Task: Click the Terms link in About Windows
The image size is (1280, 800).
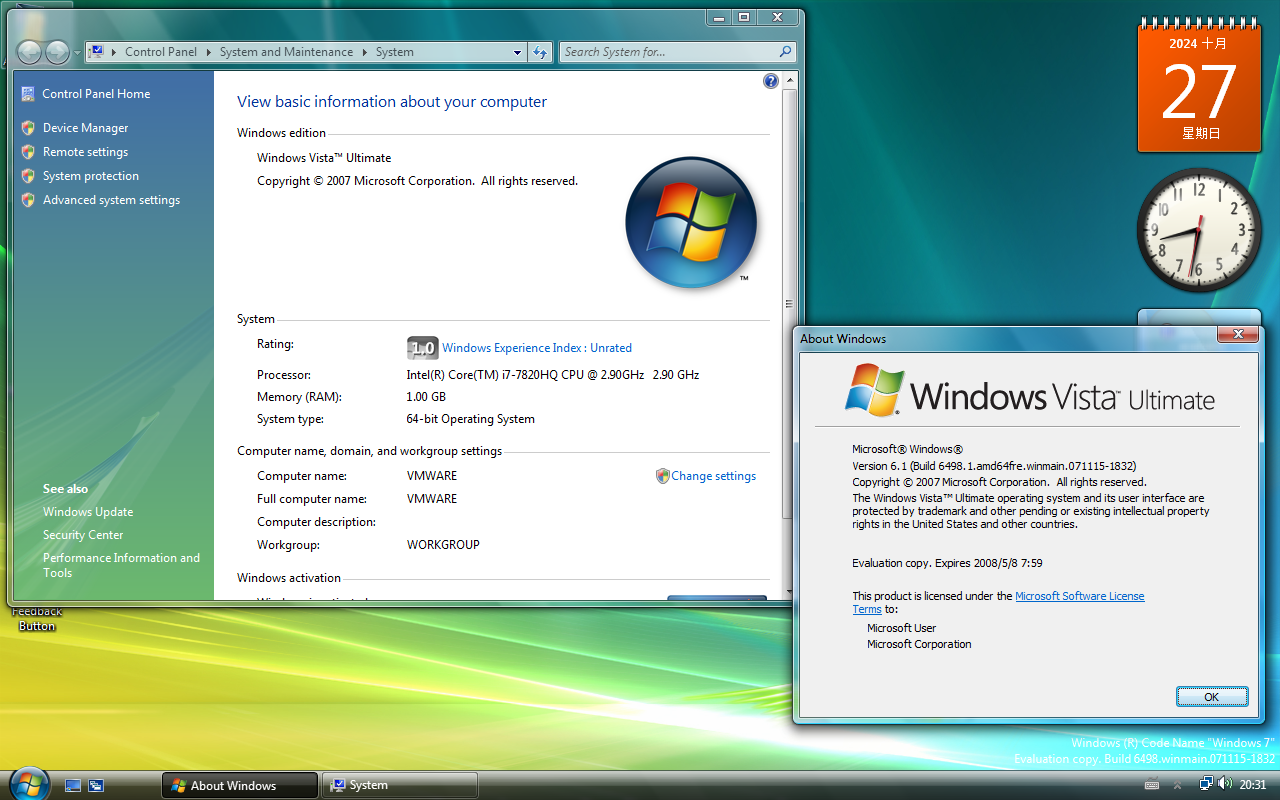Action: point(867,609)
